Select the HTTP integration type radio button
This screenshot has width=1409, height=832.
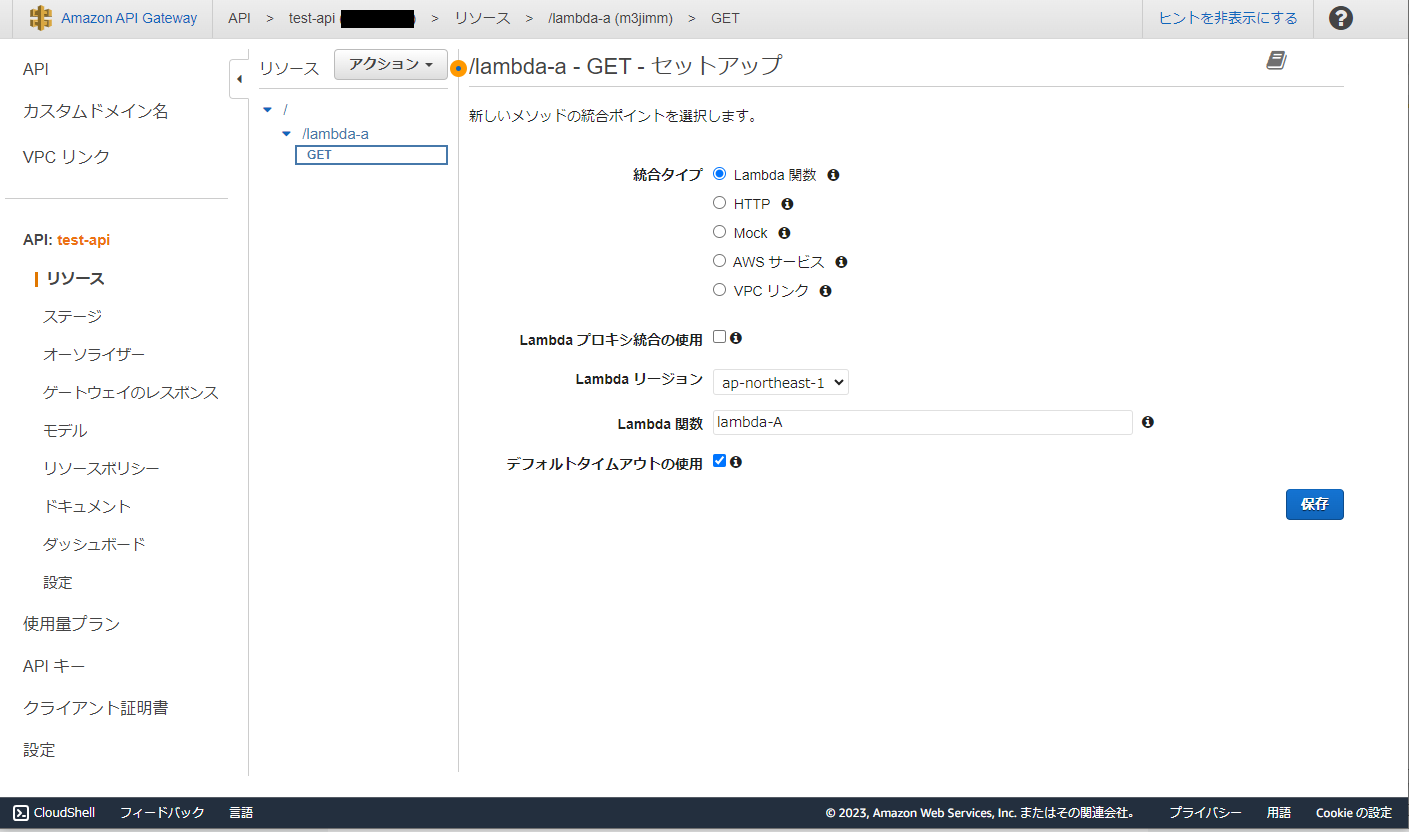pyautogui.click(x=719, y=202)
